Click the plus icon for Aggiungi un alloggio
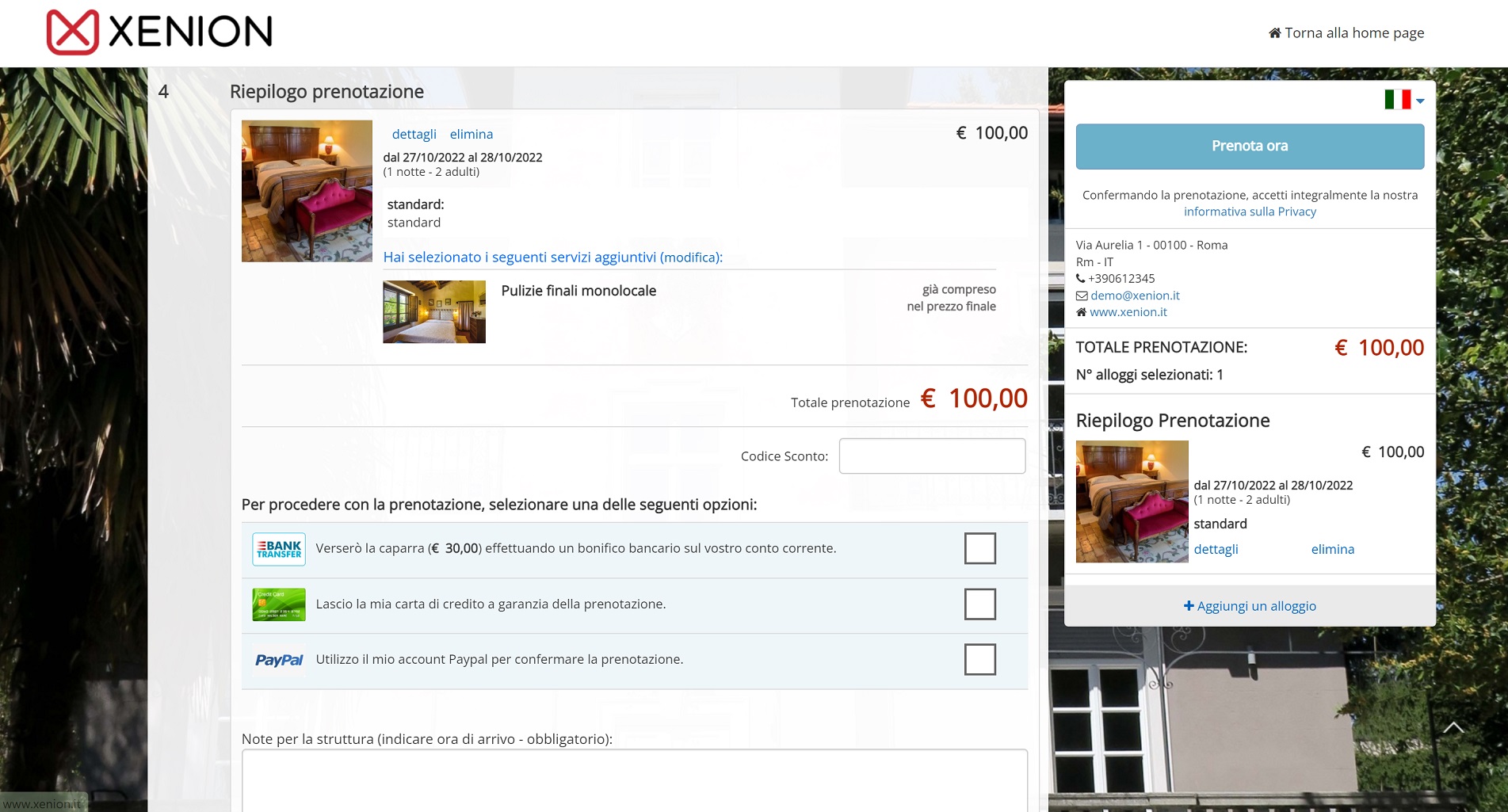 click(x=1189, y=606)
